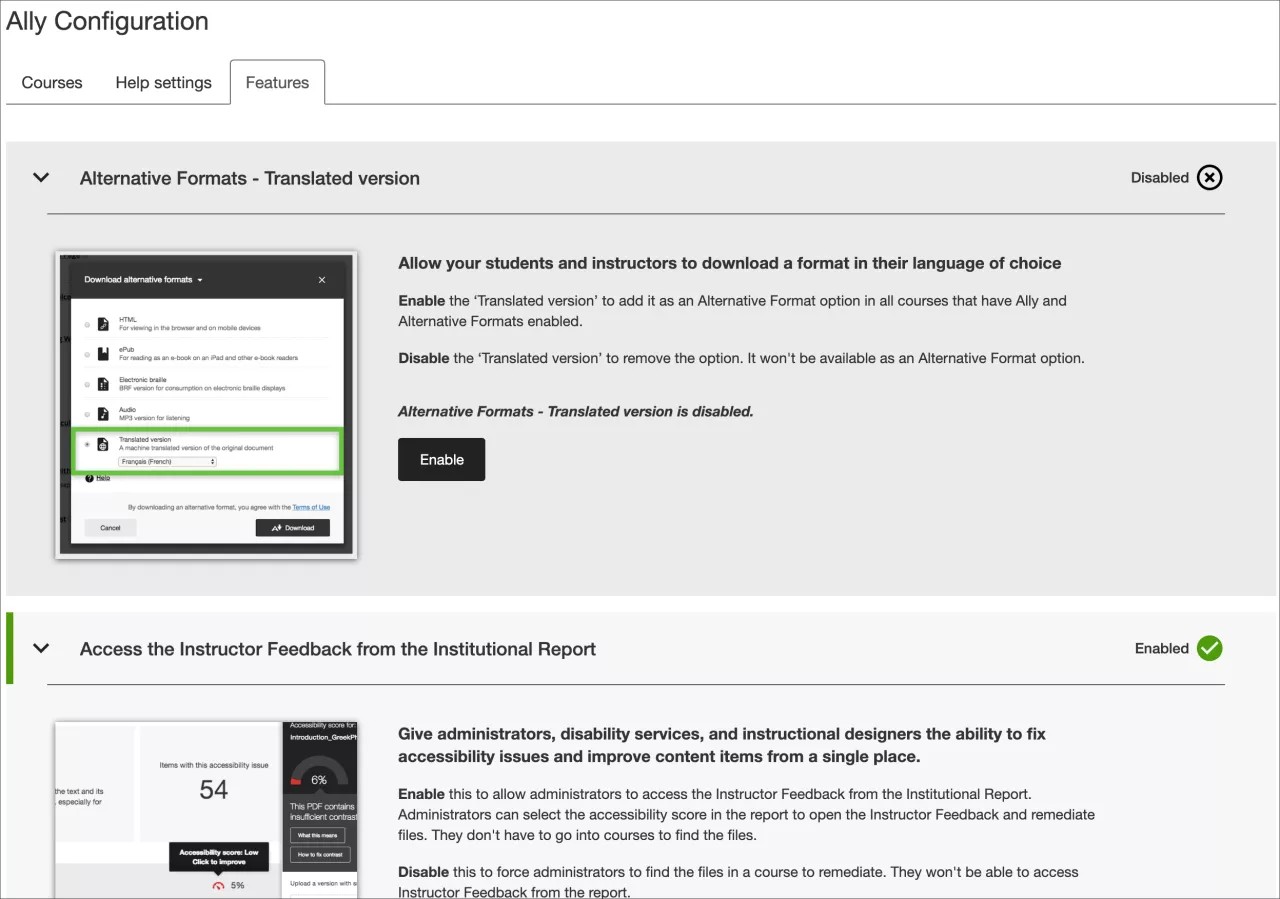Open the Help settings tab
The image size is (1280, 899).
[163, 83]
